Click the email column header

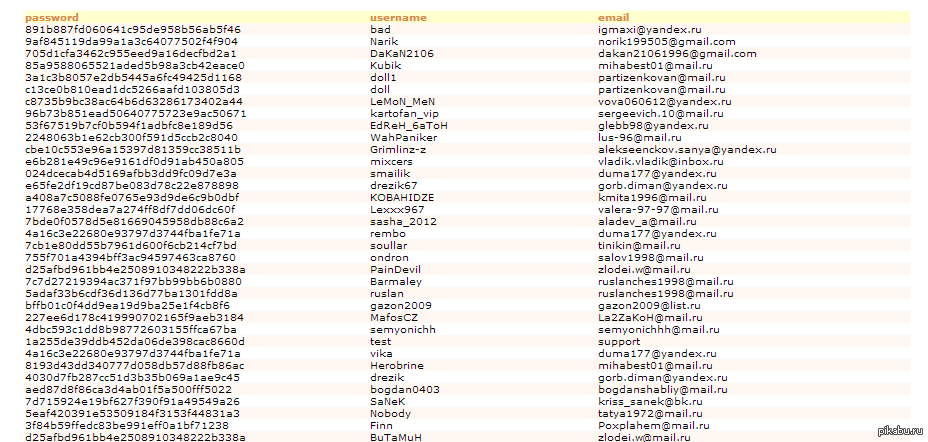click(x=613, y=18)
